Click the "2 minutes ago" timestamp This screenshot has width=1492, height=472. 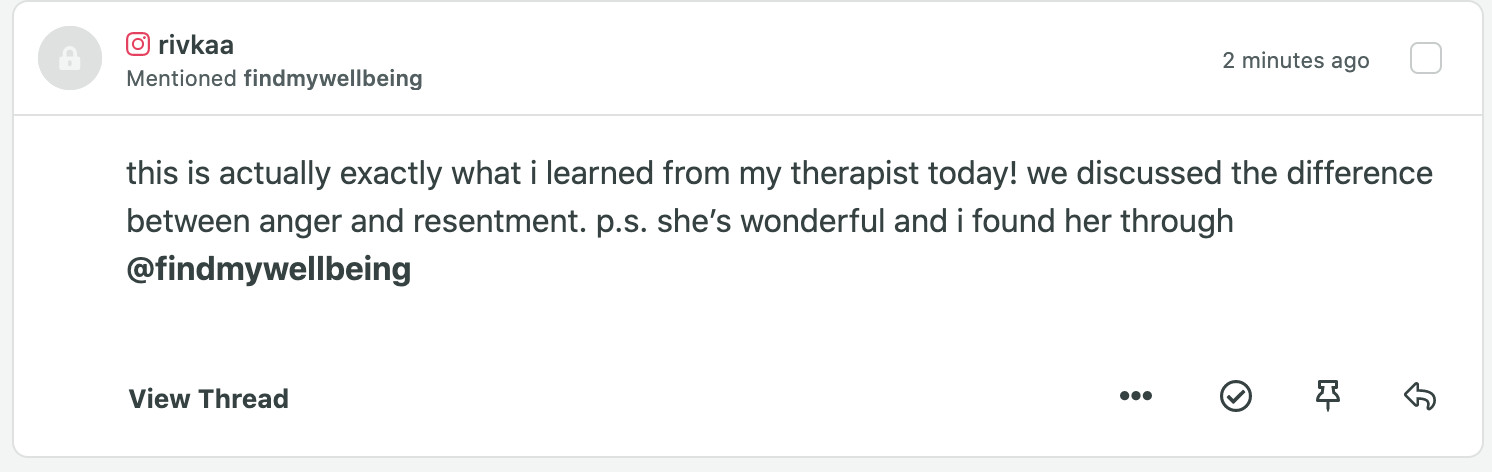[x=1295, y=61]
